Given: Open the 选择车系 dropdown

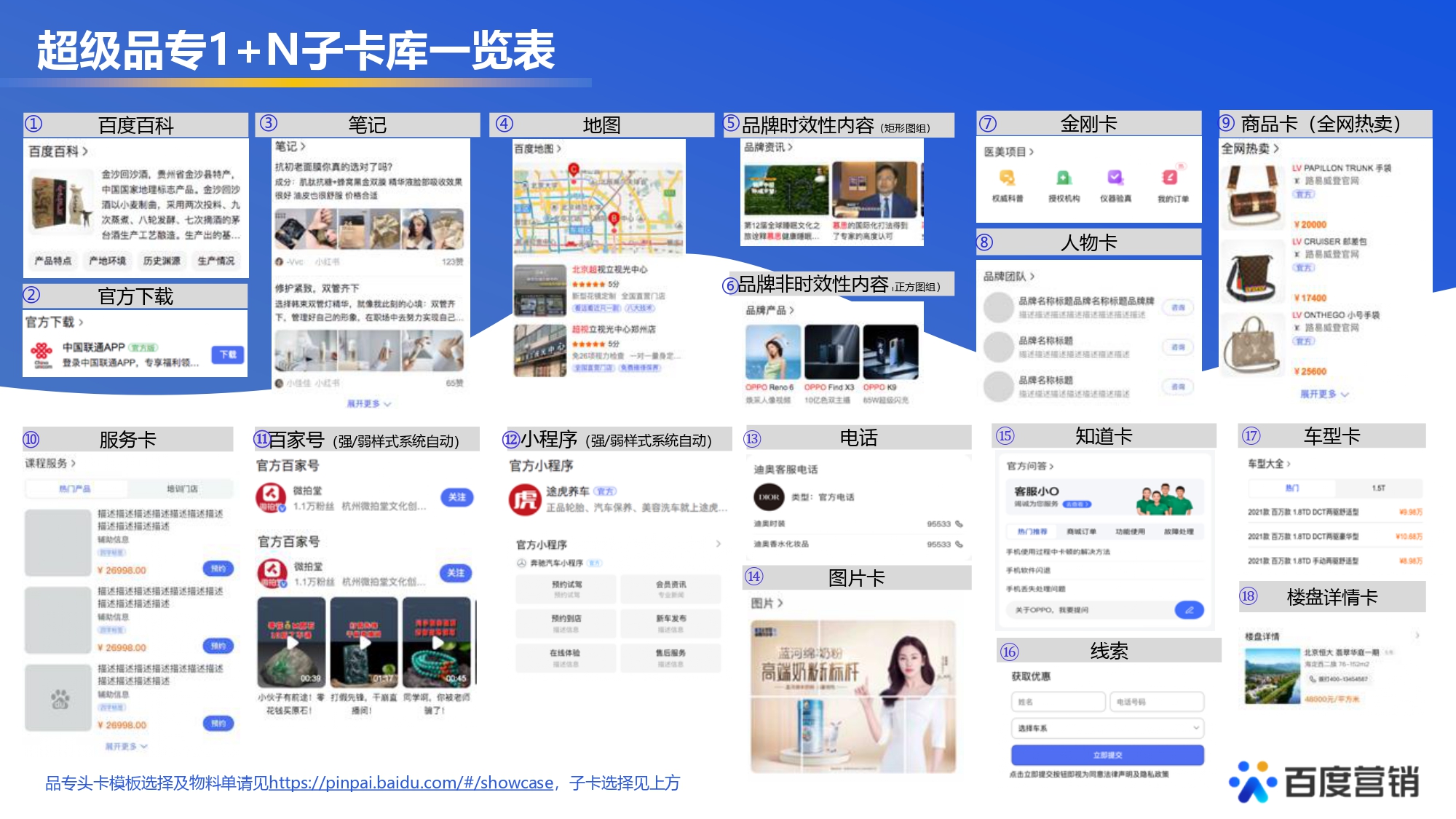Looking at the screenshot, I should click(x=1107, y=728).
